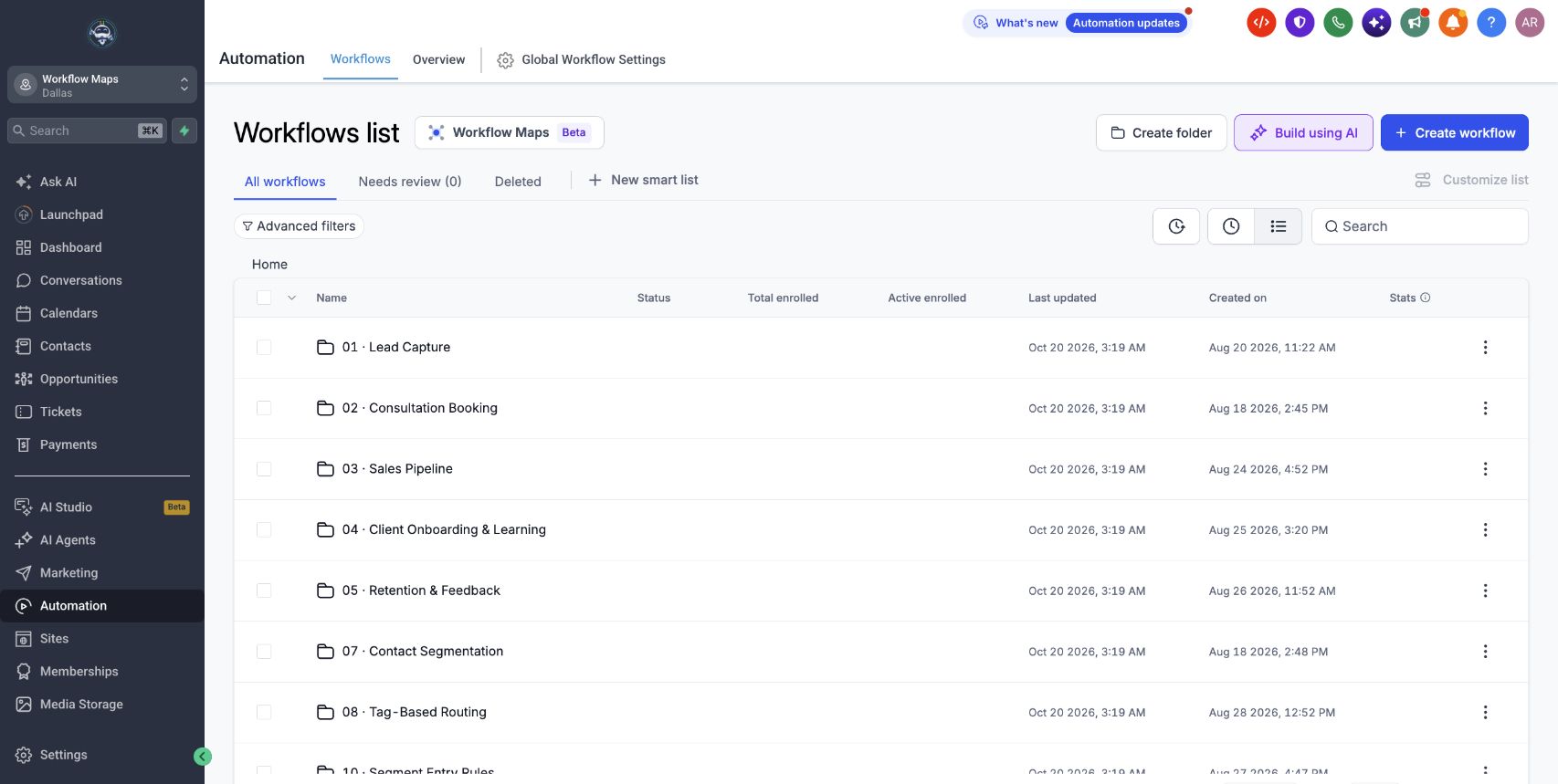This screenshot has height=784, width=1558.
Task: Switch to the list view icon
Action: [x=1279, y=226]
